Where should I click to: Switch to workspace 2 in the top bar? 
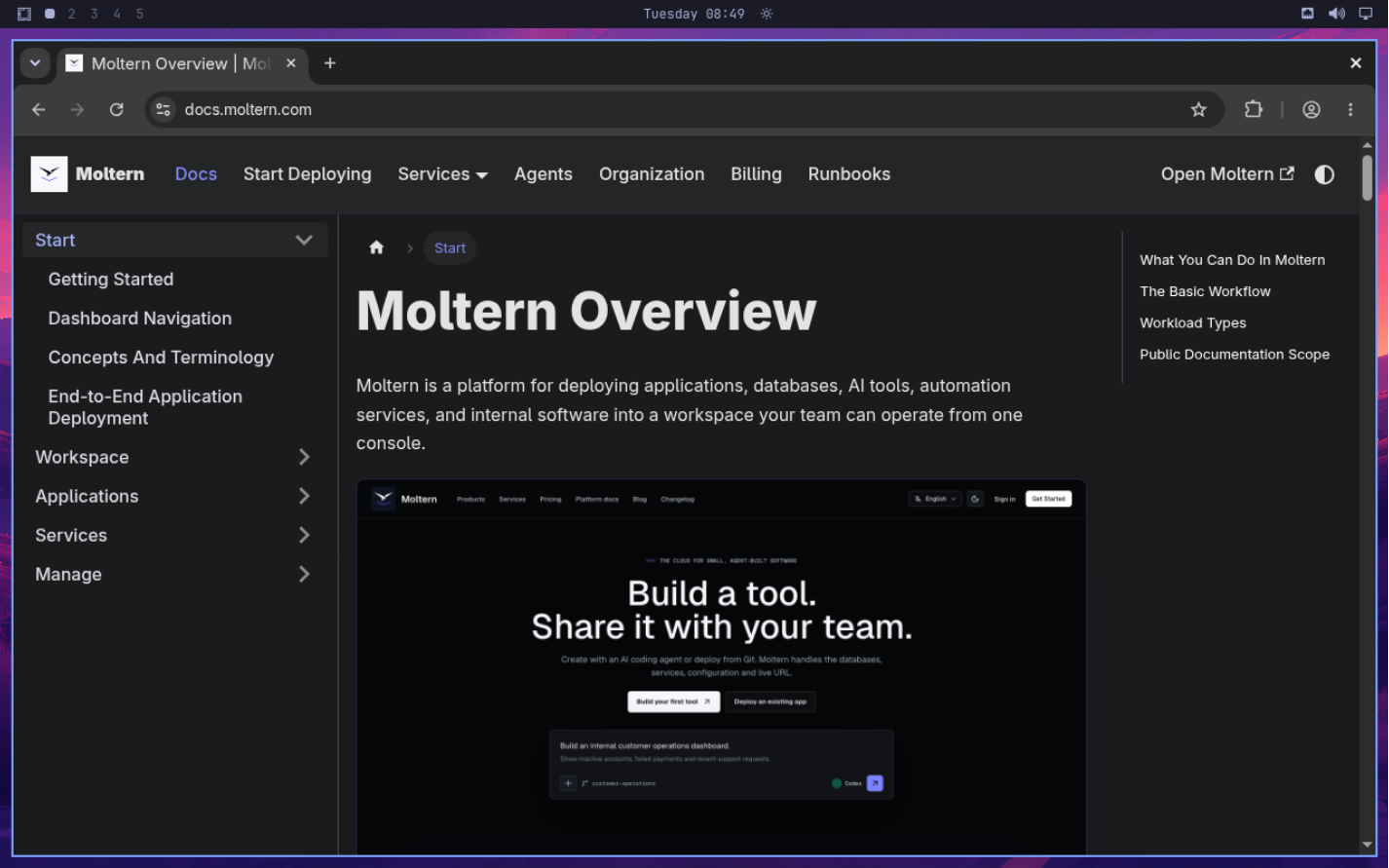click(x=71, y=14)
